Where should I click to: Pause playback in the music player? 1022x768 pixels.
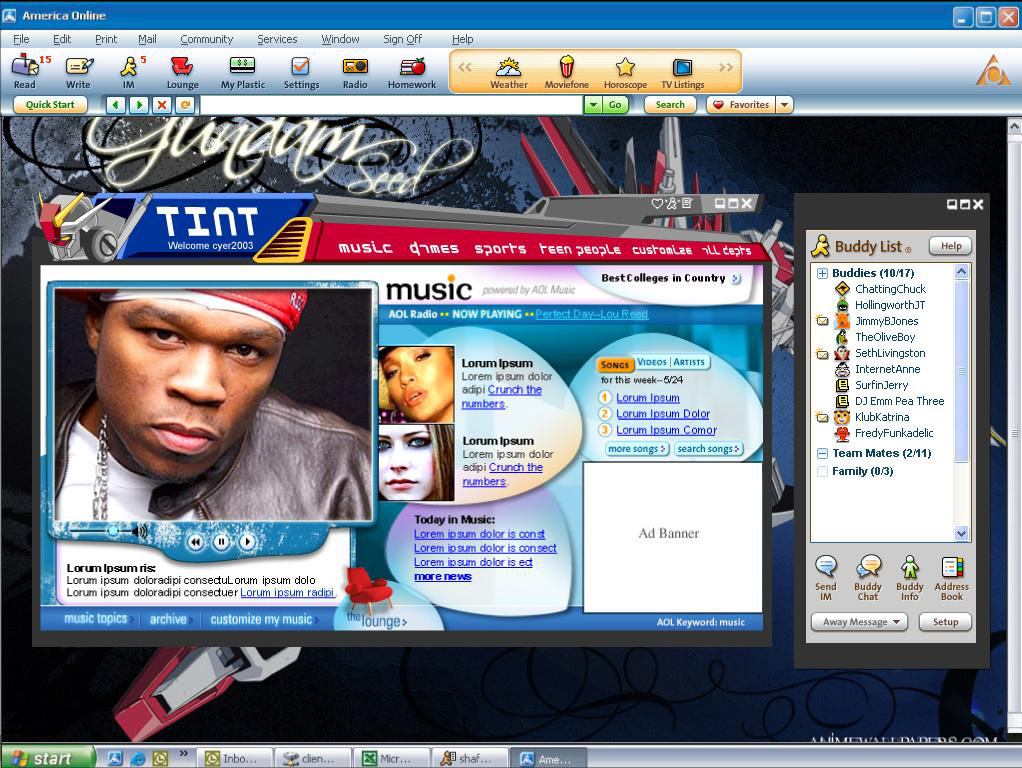pyautogui.click(x=221, y=541)
